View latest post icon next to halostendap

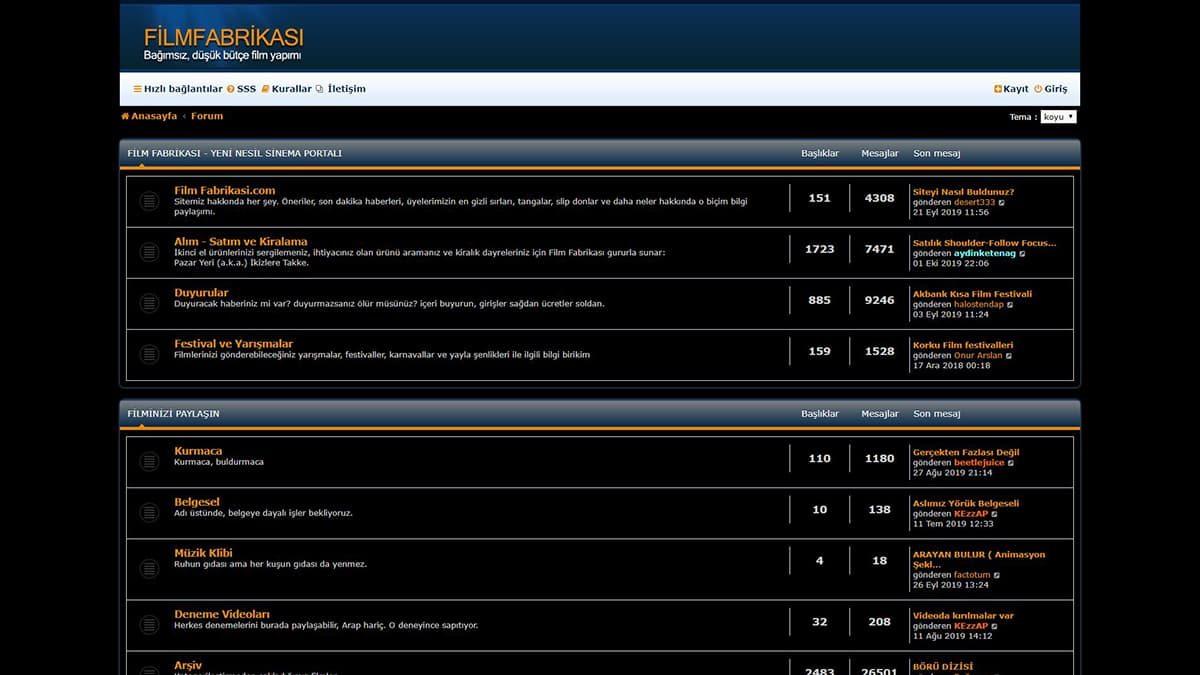coord(1011,304)
